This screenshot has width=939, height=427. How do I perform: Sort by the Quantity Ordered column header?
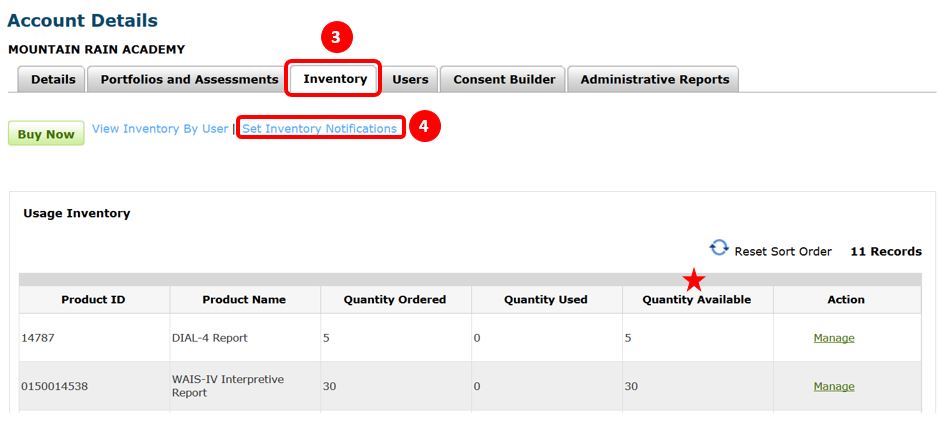point(395,299)
